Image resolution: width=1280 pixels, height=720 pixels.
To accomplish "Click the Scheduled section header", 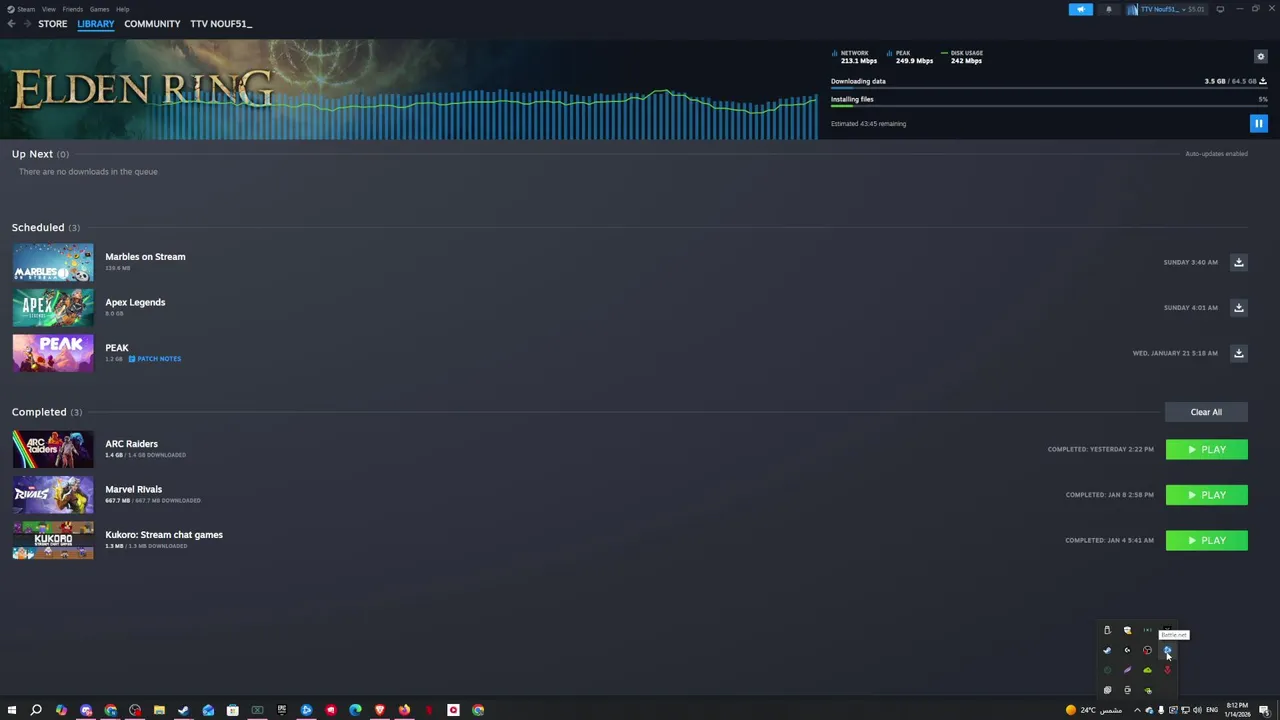I will (x=46, y=227).
